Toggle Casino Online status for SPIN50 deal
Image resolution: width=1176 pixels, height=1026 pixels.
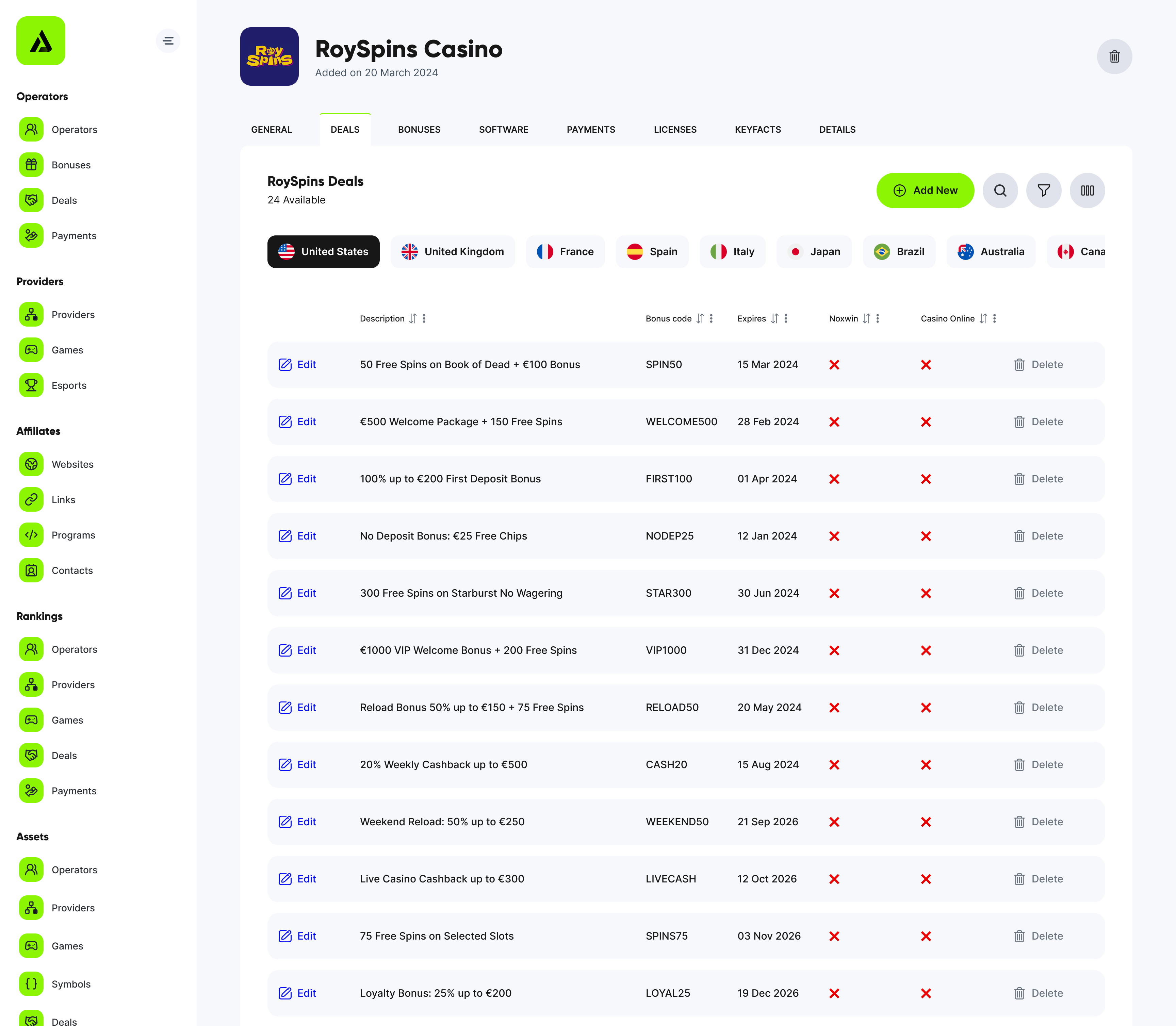pyautogui.click(x=926, y=365)
